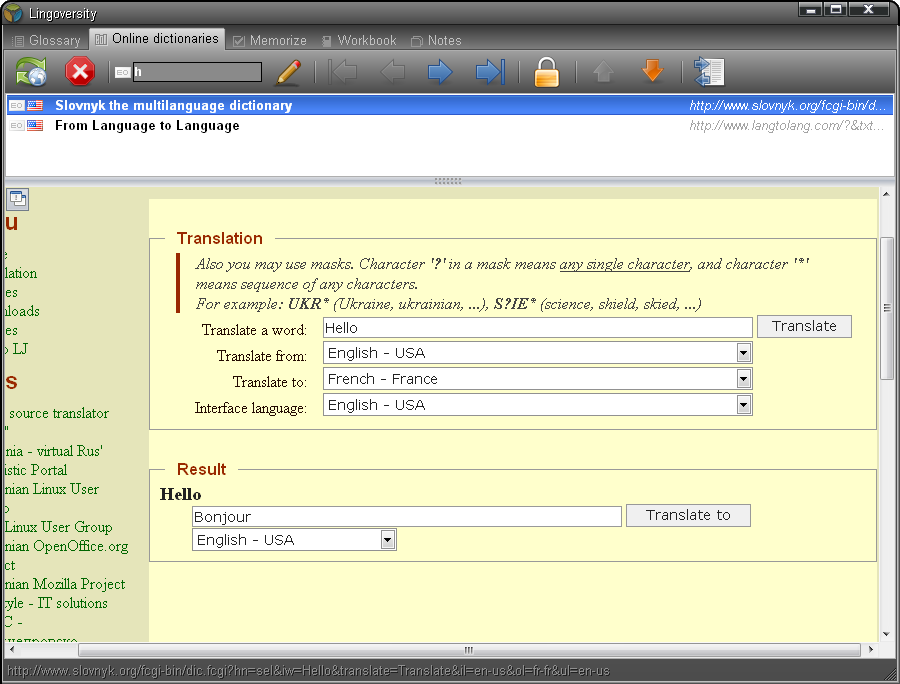900x684 pixels.
Task: Open the result language dropdown under Bonjour
Action: pos(388,538)
